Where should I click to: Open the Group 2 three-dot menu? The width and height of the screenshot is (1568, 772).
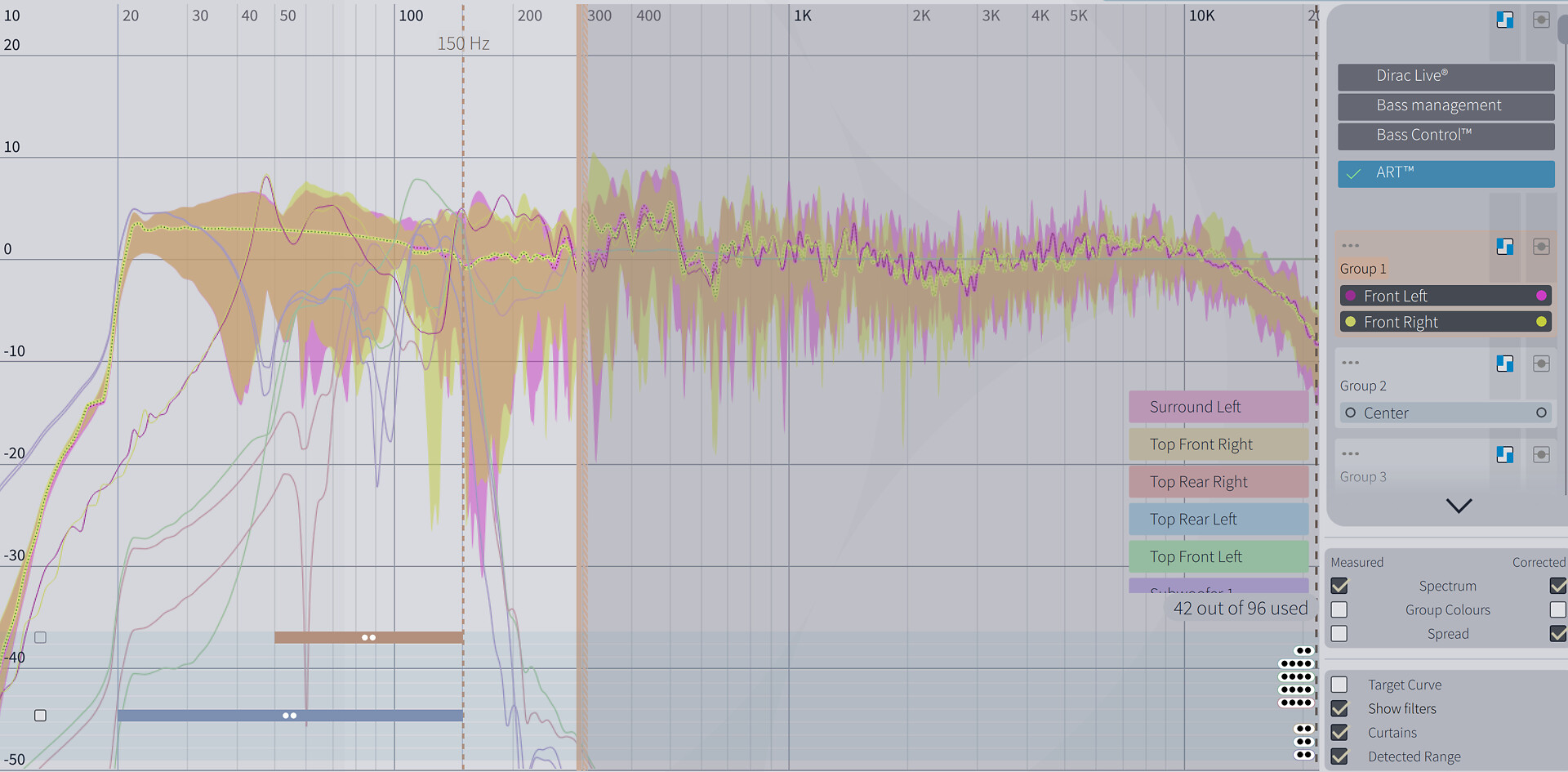coord(1350,363)
